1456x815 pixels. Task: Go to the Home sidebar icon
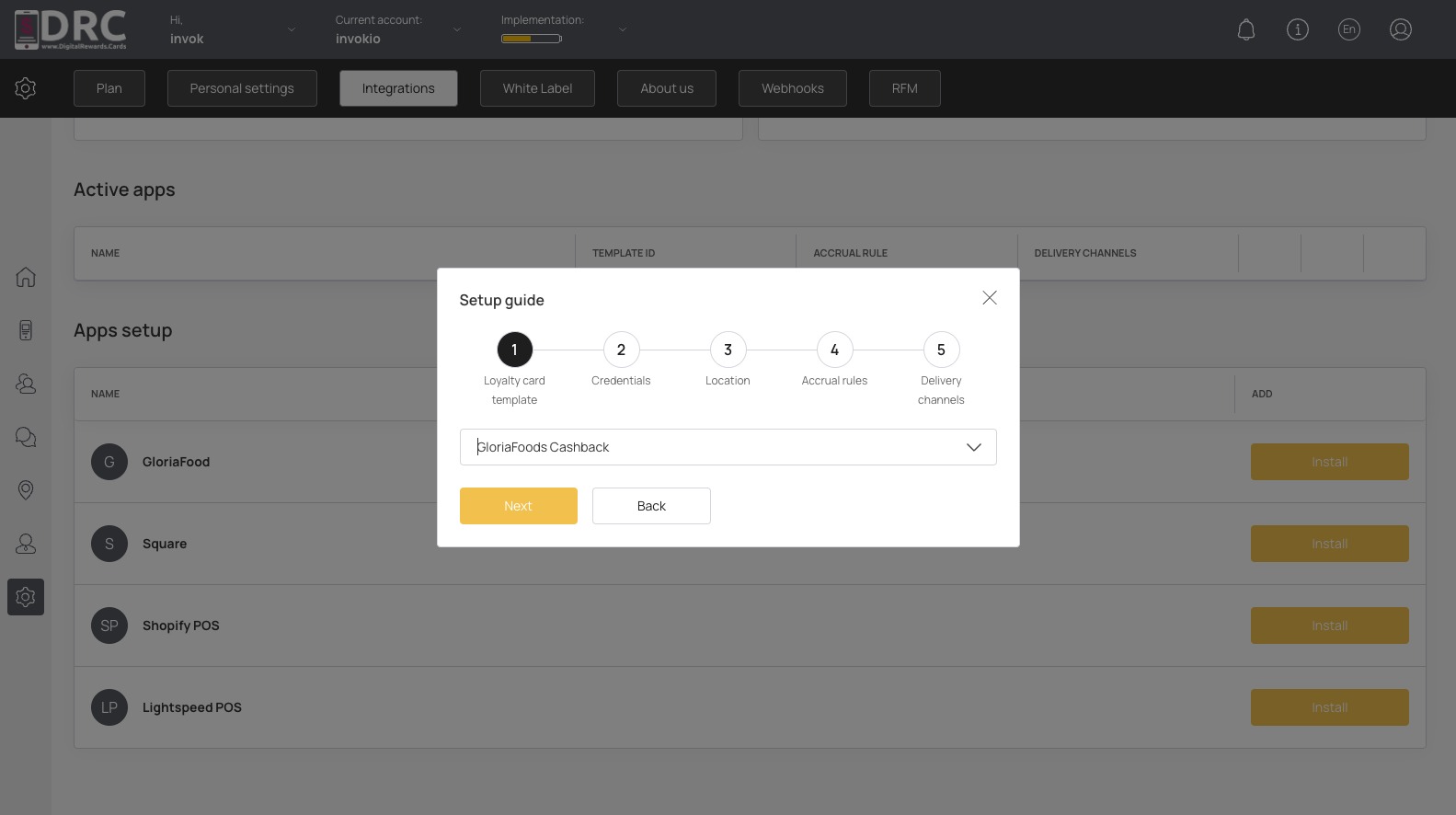coord(26,277)
